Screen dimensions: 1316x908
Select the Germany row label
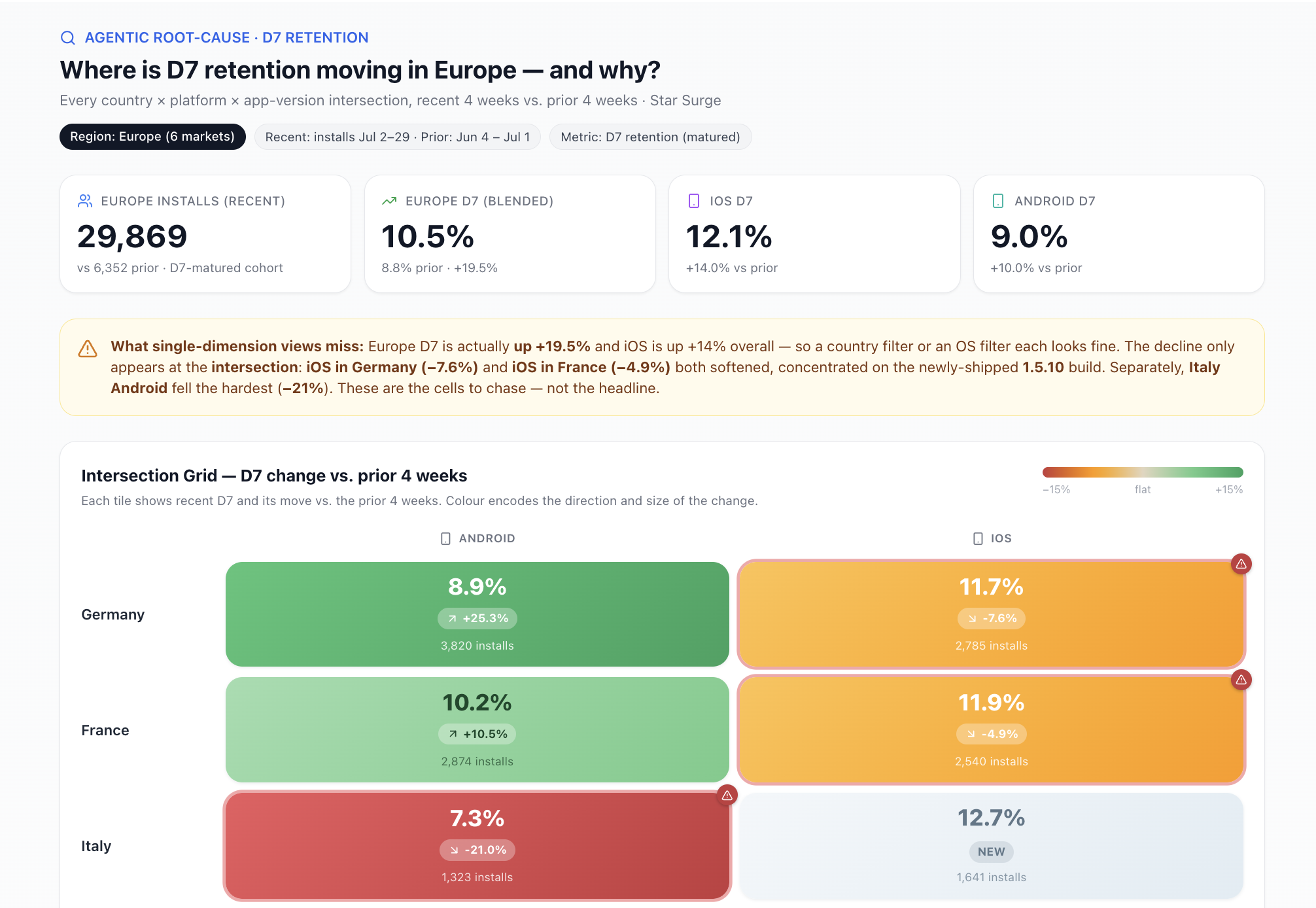tap(113, 614)
